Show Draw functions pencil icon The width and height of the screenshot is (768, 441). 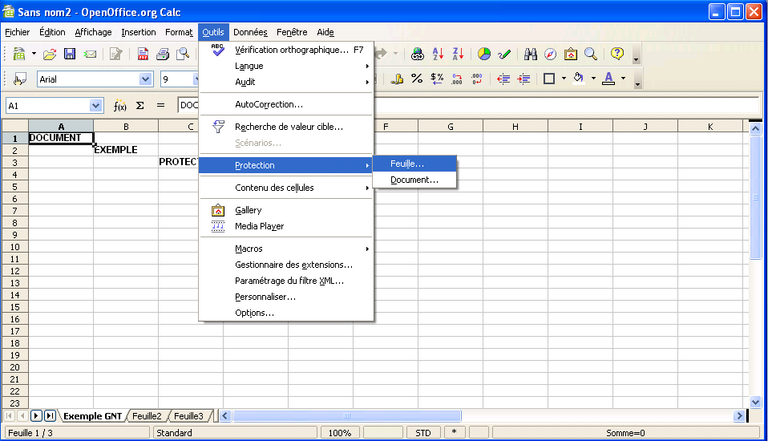[504, 54]
